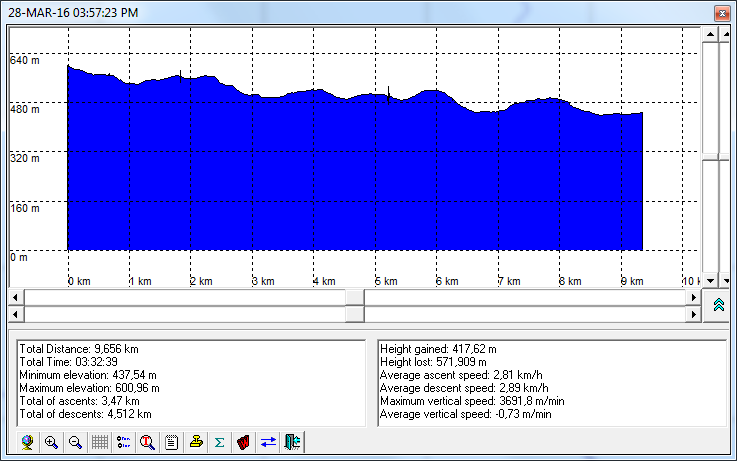The height and width of the screenshot is (461, 737).
Task: Click the yellow stamp icon
Action: pos(196,442)
